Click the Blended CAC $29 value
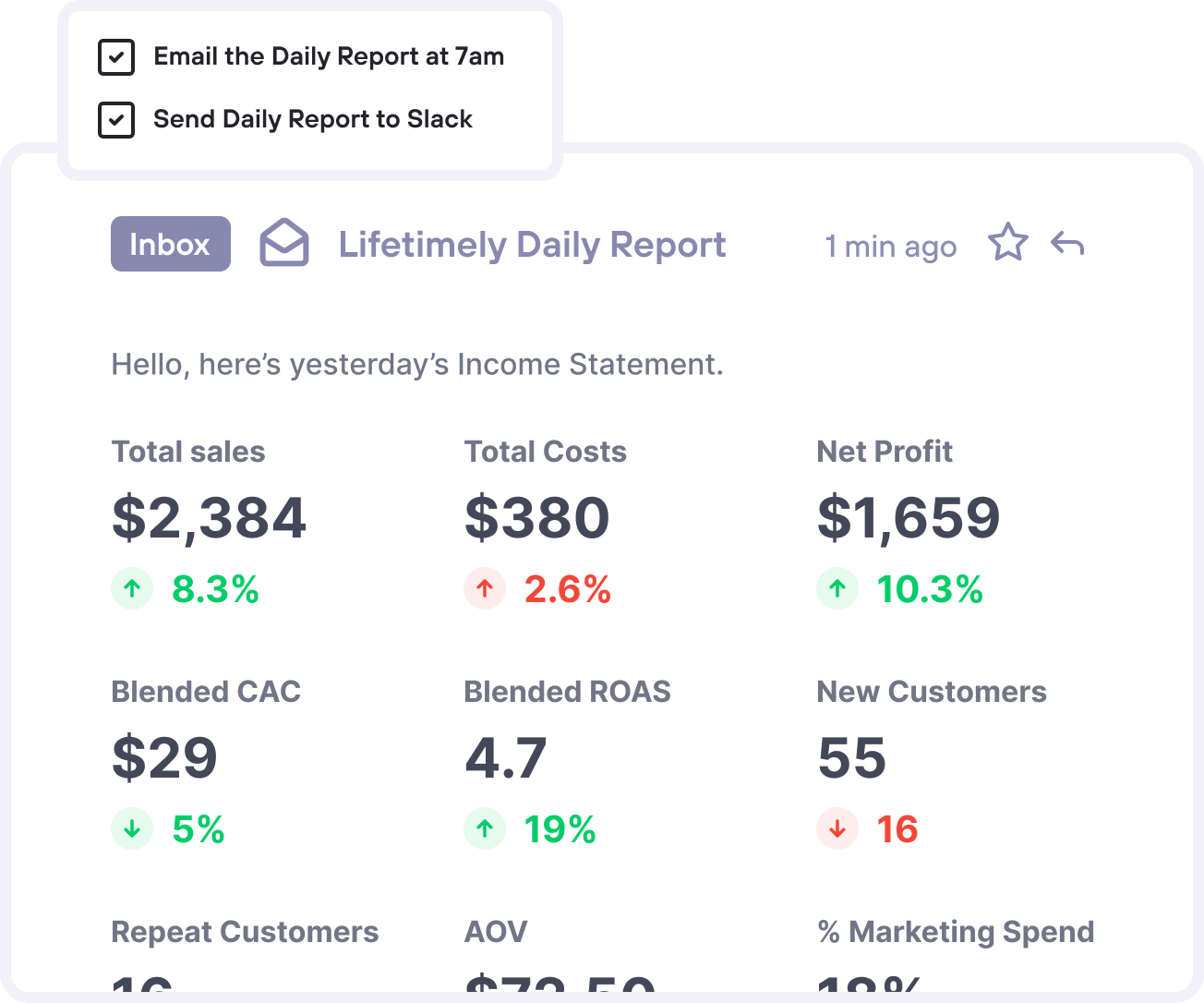 [x=164, y=757]
